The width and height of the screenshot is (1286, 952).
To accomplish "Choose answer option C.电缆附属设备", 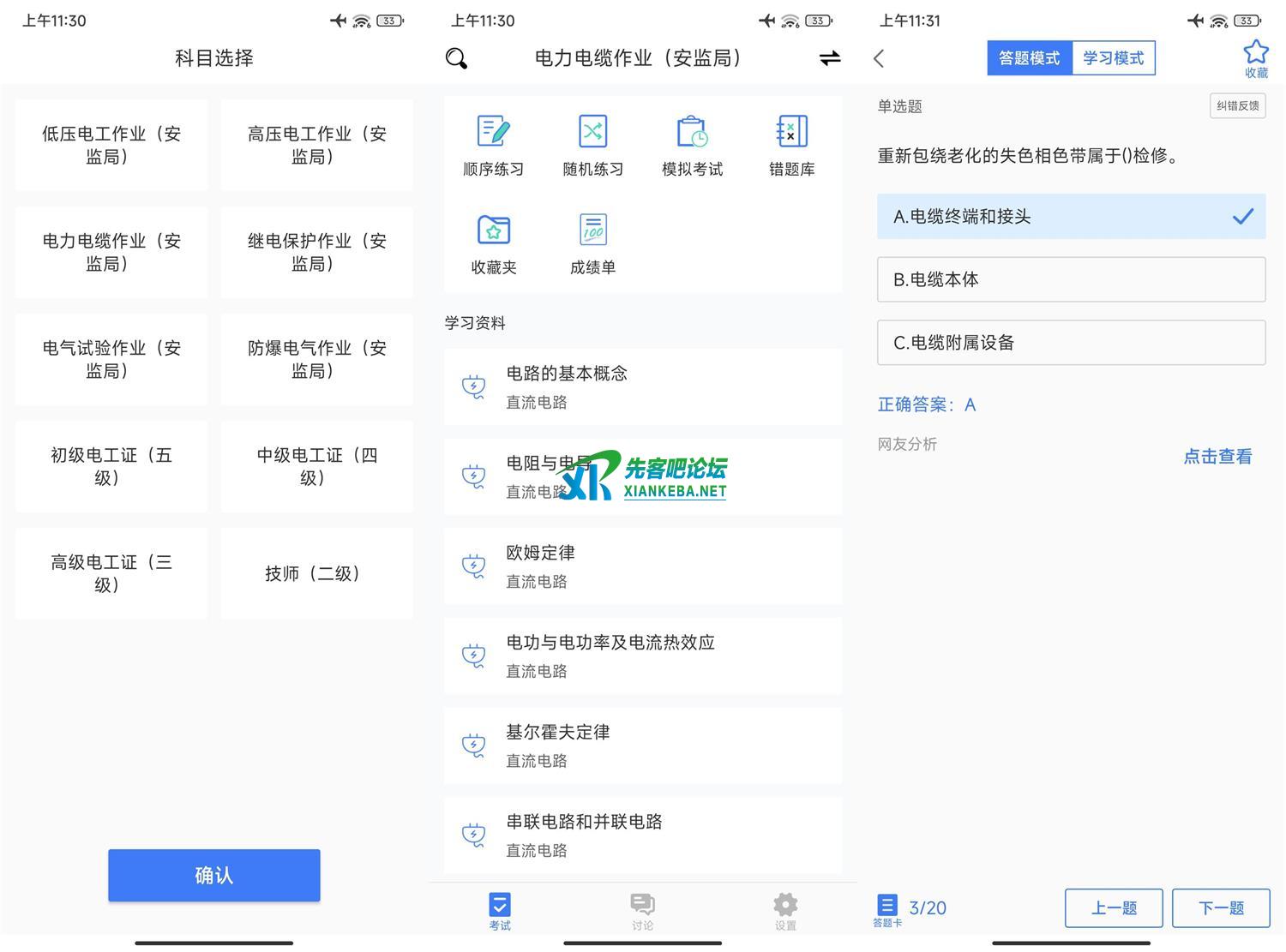I will (1071, 343).
